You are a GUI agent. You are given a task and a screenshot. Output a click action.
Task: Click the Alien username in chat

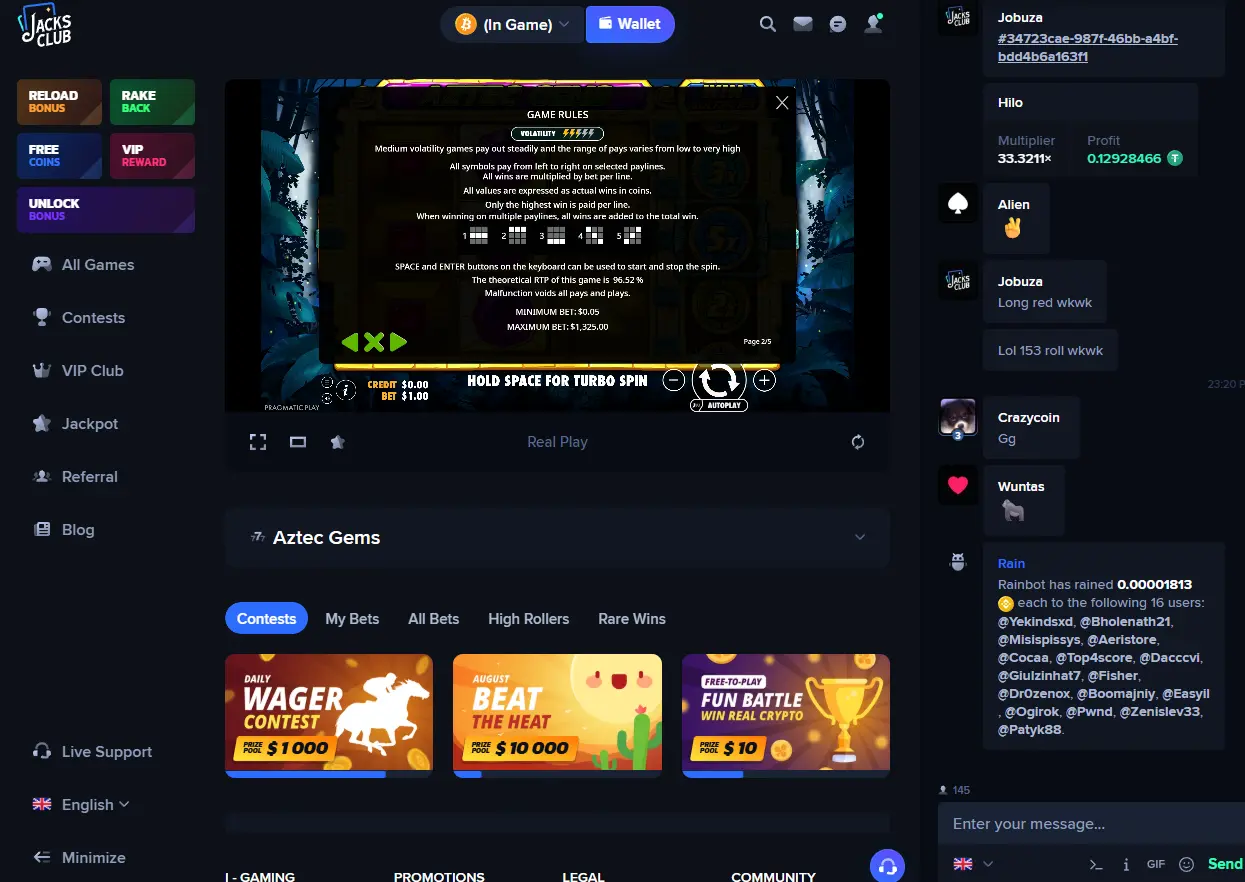pos(1014,205)
